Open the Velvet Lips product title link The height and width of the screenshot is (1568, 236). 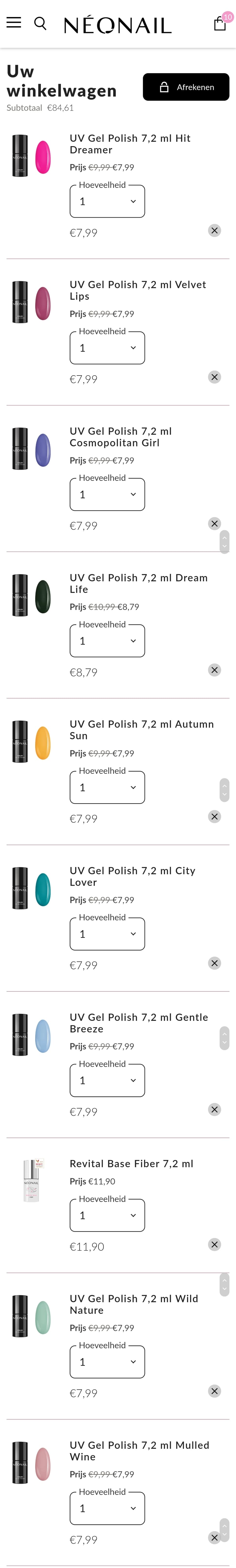tap(137, 290)
